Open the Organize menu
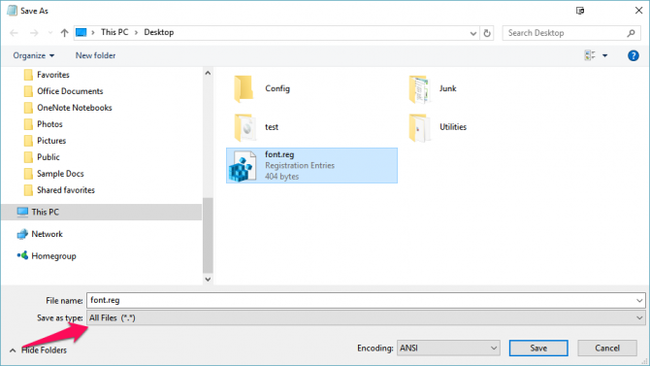 coord(34,56)
